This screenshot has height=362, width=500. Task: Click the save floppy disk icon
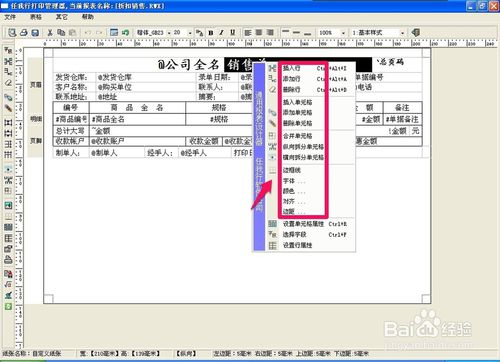[35, 32]
